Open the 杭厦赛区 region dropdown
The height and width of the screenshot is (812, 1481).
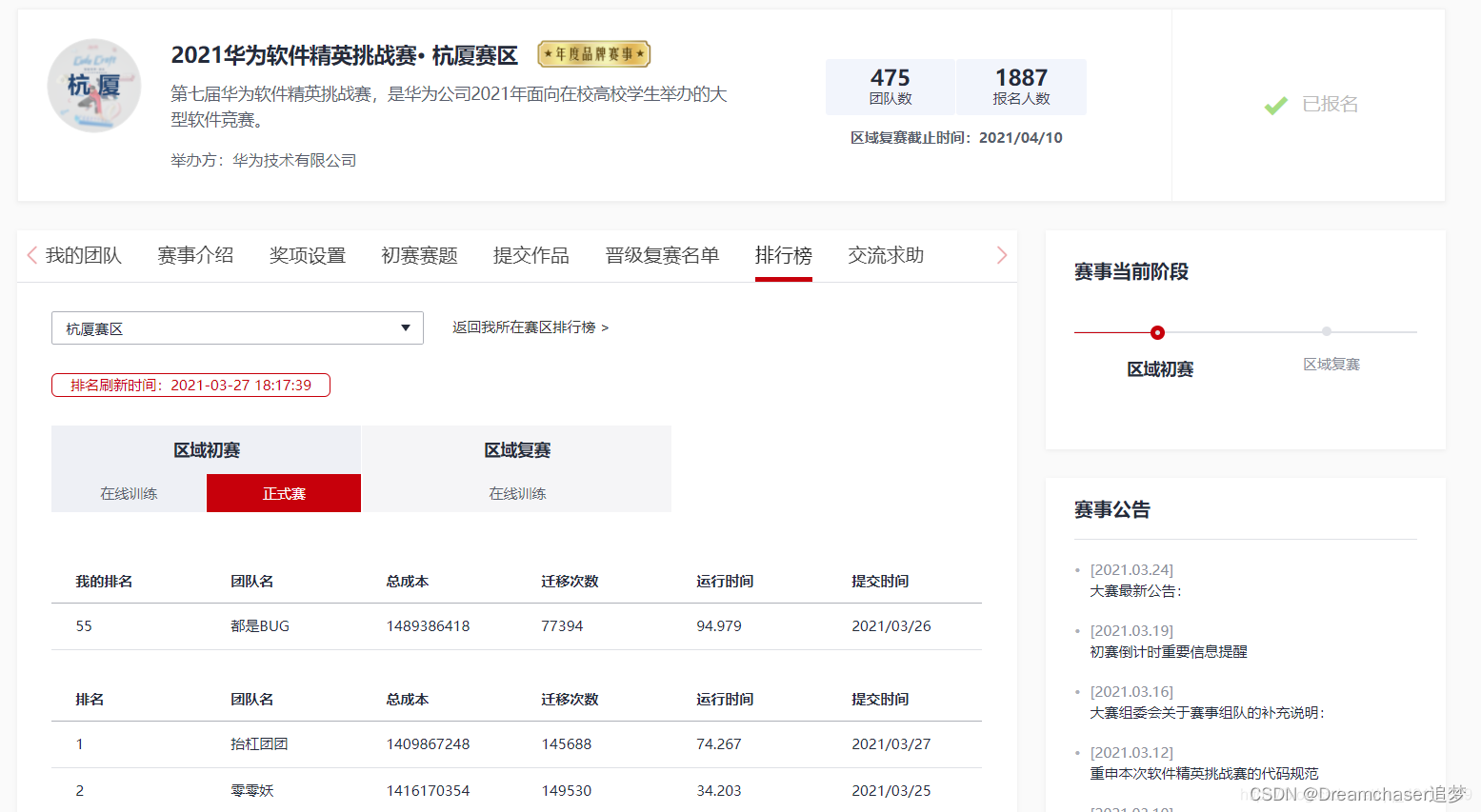tap(237, 328)
